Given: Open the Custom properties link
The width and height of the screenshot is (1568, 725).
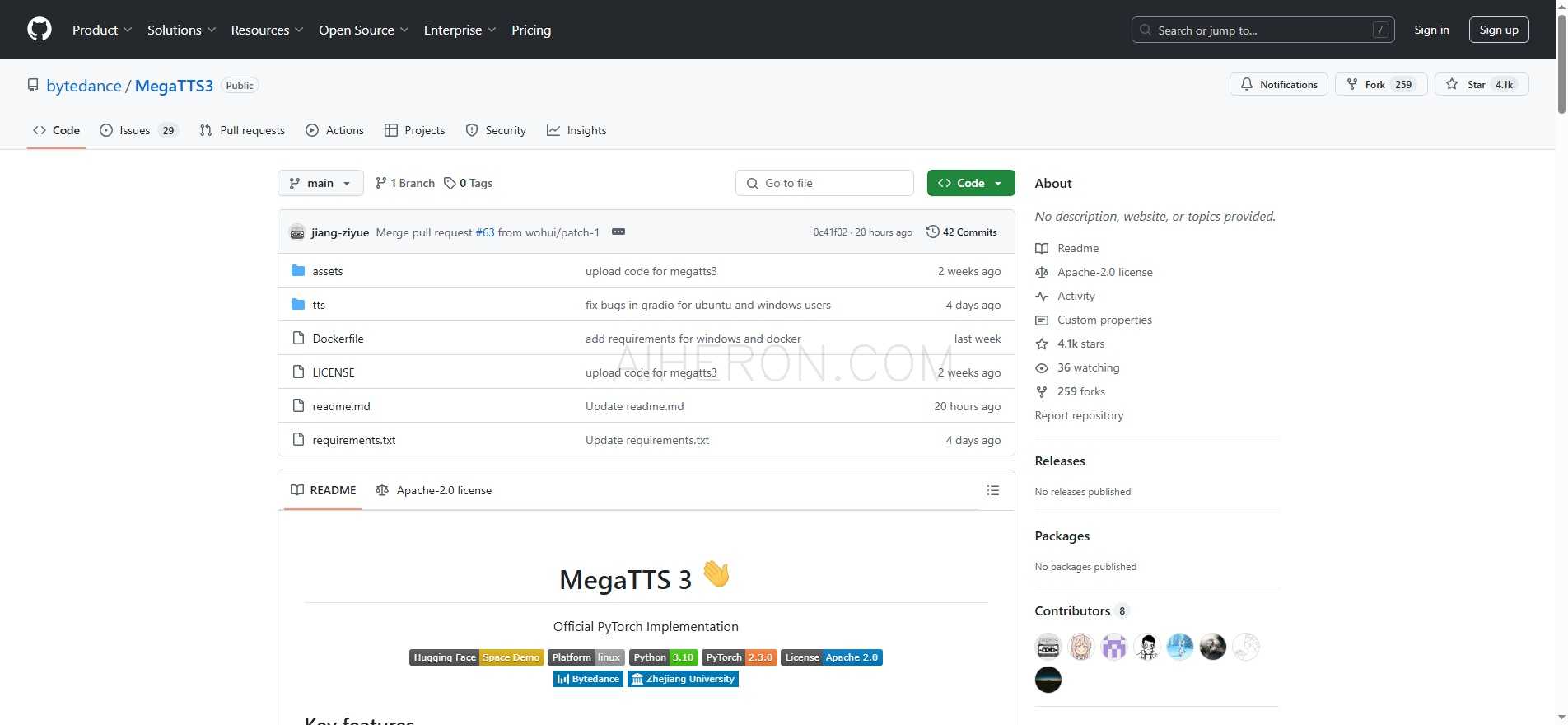Looking at the screenshot, I should click(1104, 320).
